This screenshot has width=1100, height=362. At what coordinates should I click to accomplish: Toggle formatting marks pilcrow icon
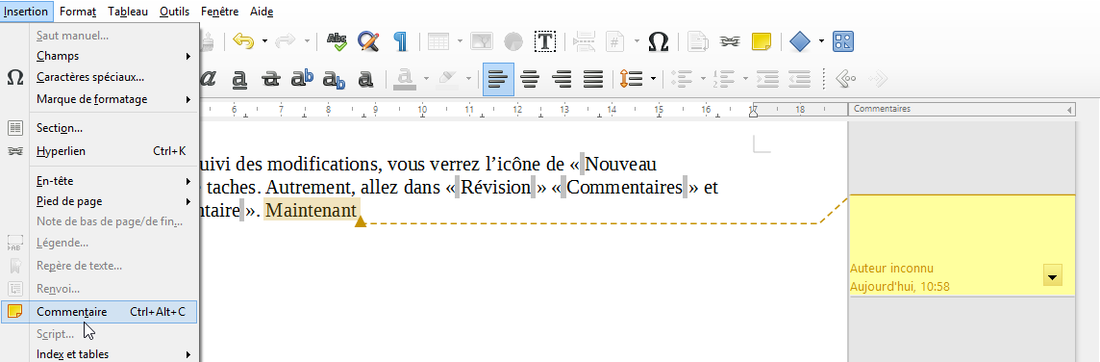tap(400, 41)
